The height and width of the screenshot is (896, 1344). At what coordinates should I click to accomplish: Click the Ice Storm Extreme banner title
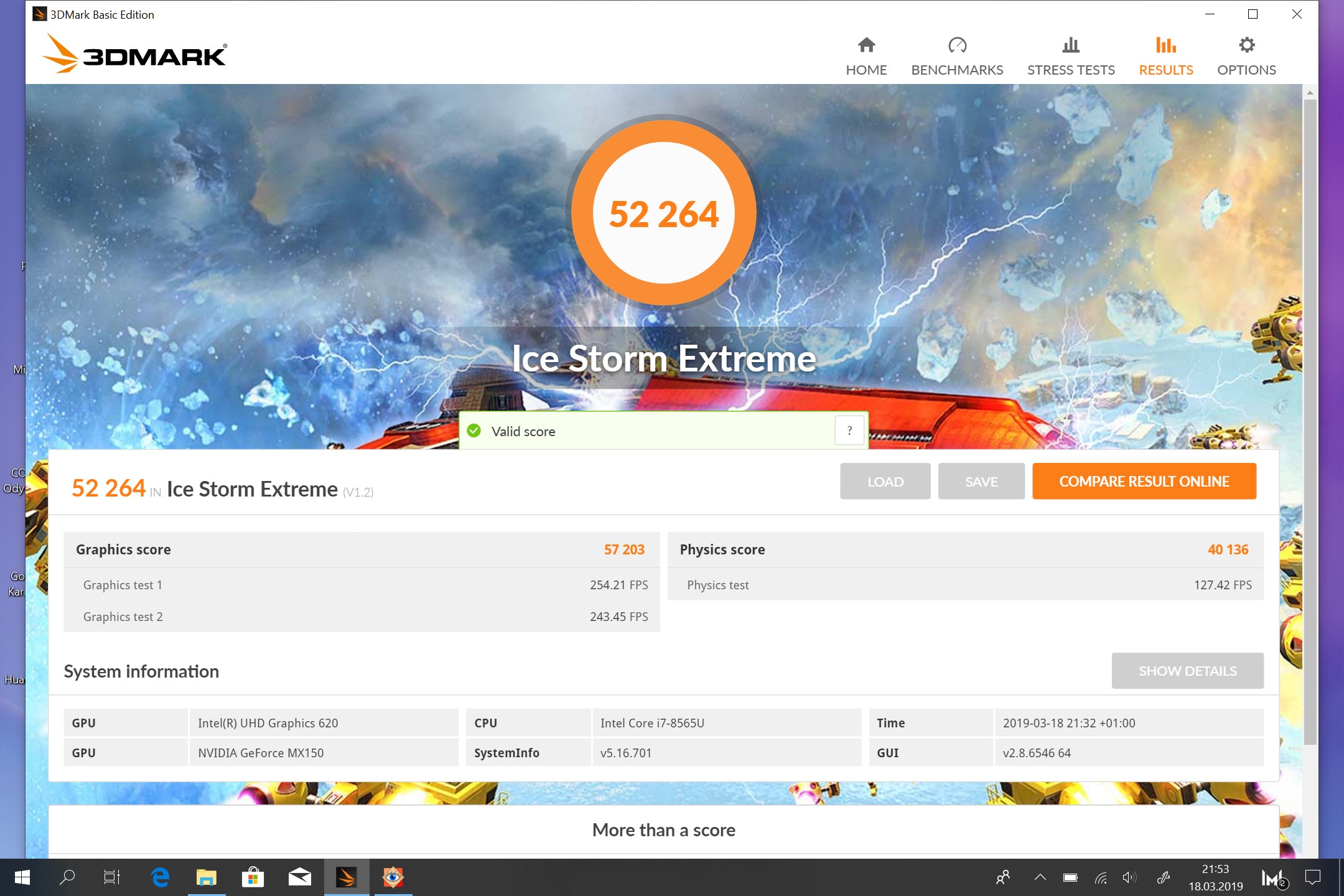coord(663,358)
